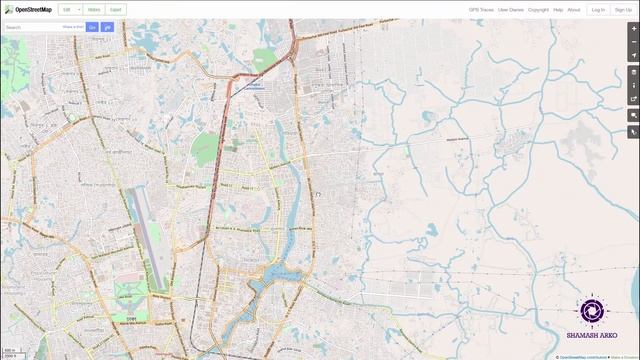The height and width of the screenshot is (360, 640).
Task: Zoom in with the plus icon
Action: point(633,29)
